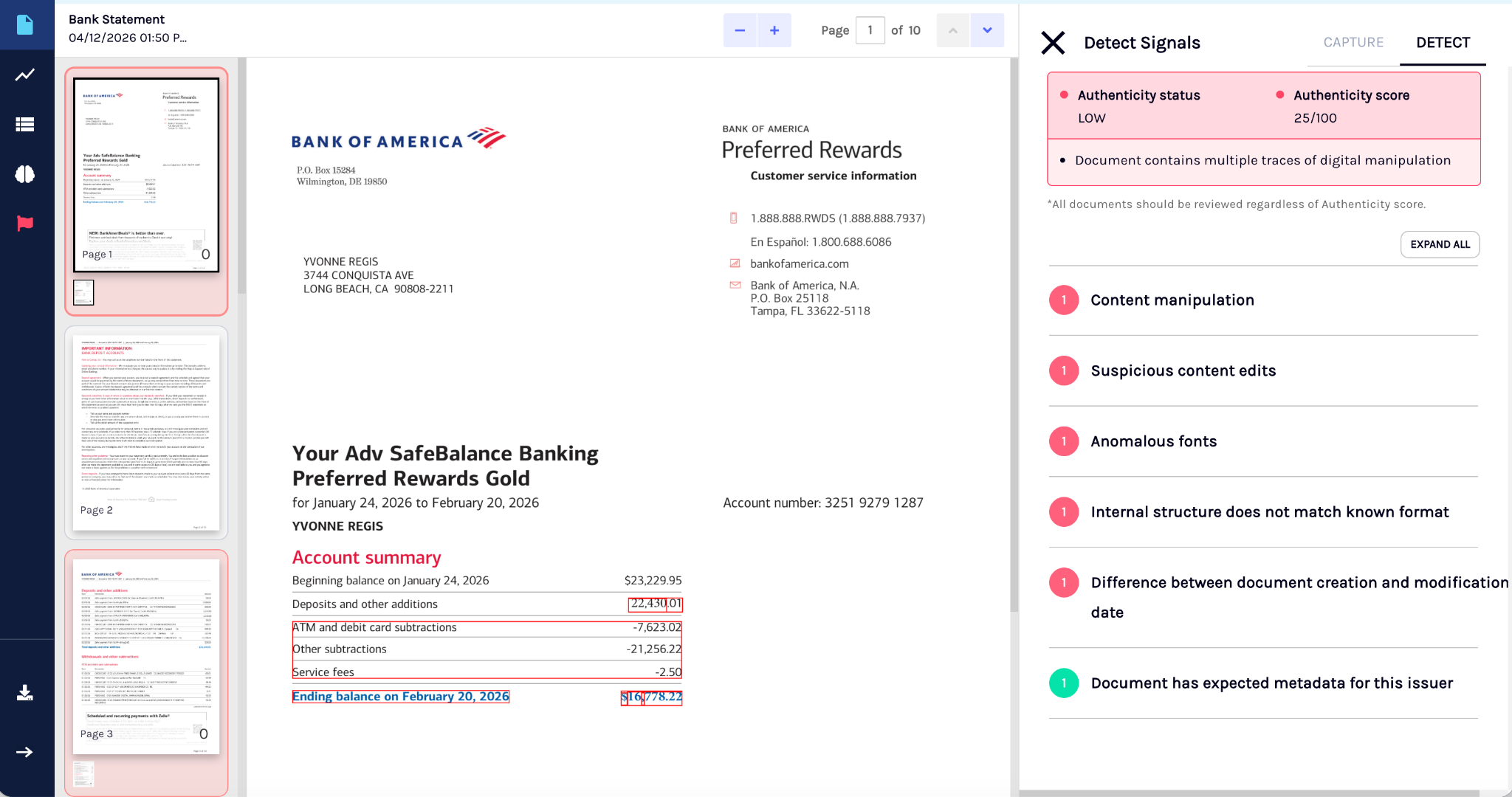Click the green badge beside expected metadata signal

(1064, 683)
